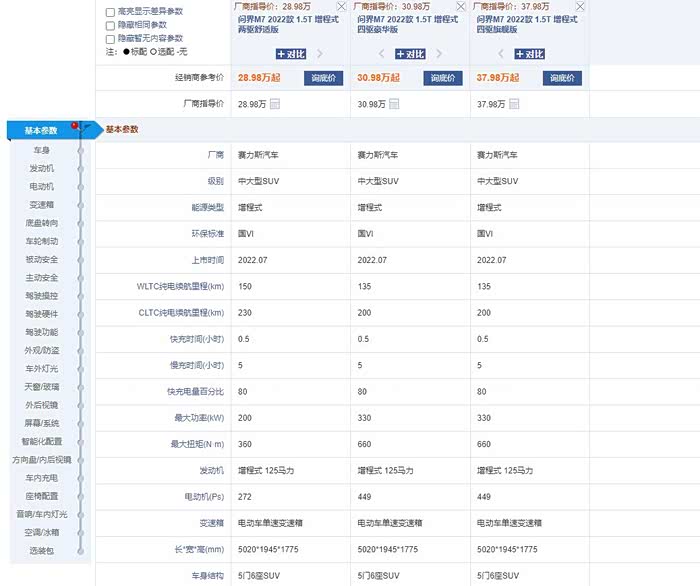The height and width of the screenshot is (586, 700).
Task: Remove the 四驱豪华版 column with its X icon
Action: tap(461, 6)
